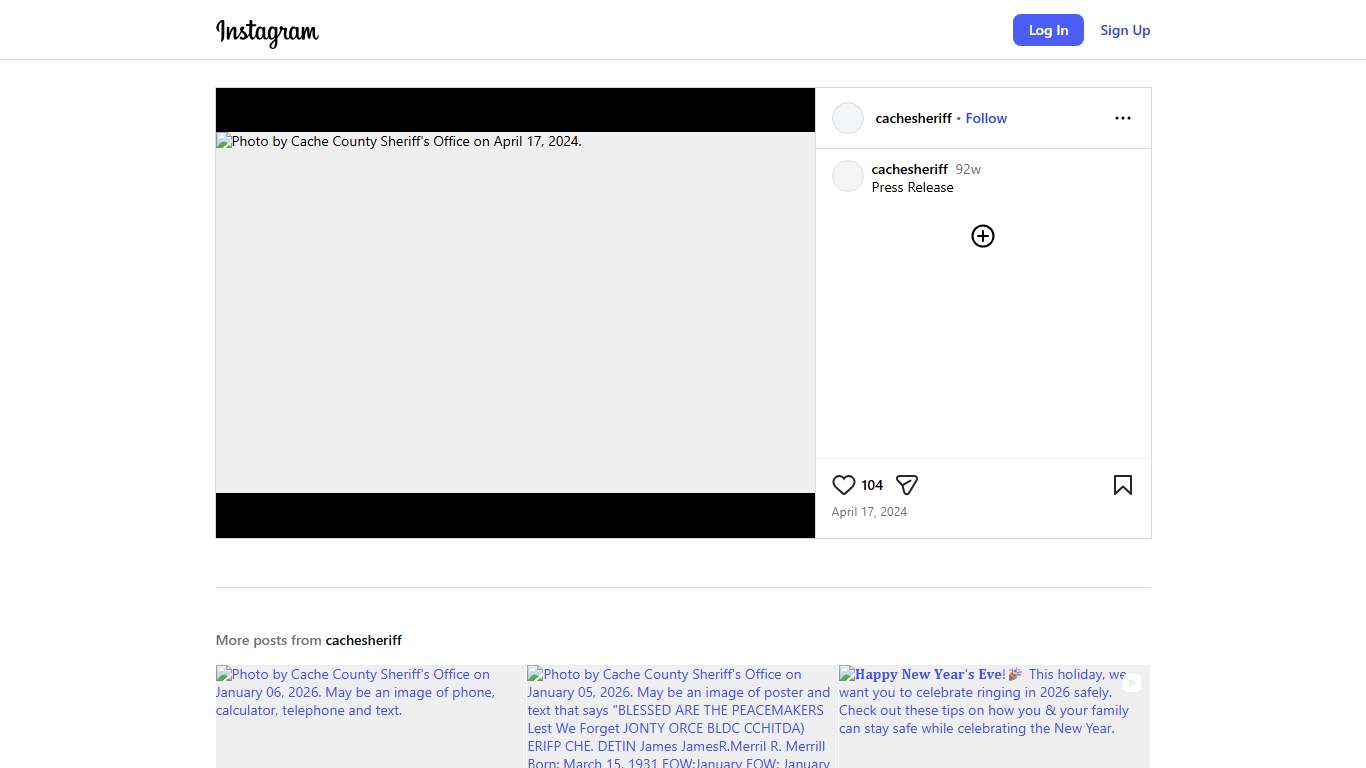The image size is (1366, 768).
Task: Click the main April 17 post photo
Action: [x=515, y=312]
